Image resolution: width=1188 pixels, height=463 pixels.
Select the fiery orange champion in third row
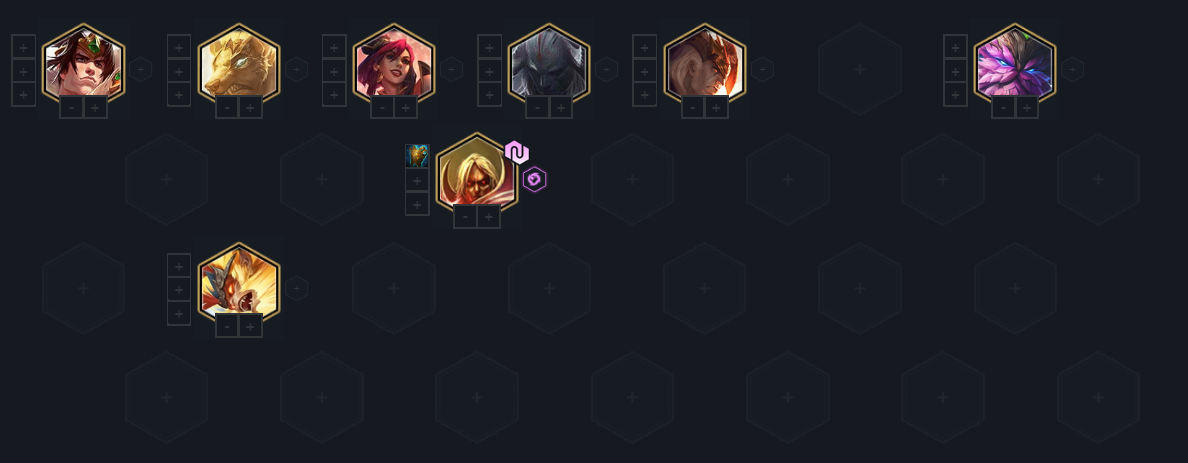click(x=239, y=283)
